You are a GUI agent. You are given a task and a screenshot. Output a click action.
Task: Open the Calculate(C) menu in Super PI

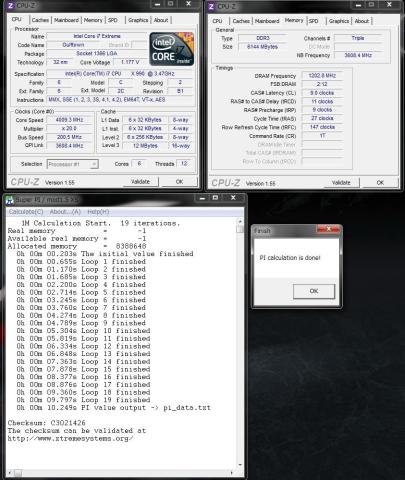(x=26, y=212)
